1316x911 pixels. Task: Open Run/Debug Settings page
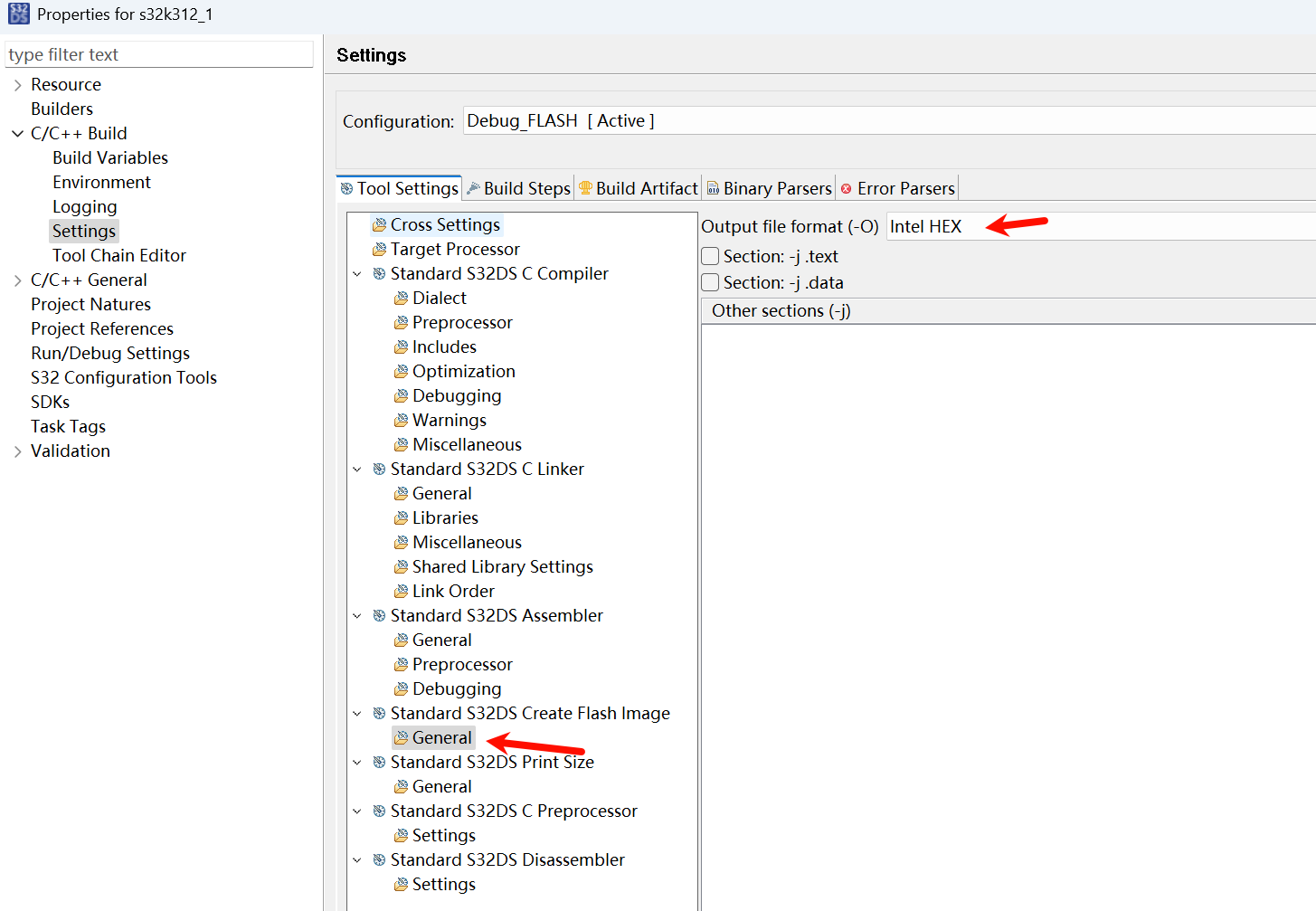point(110,353)
